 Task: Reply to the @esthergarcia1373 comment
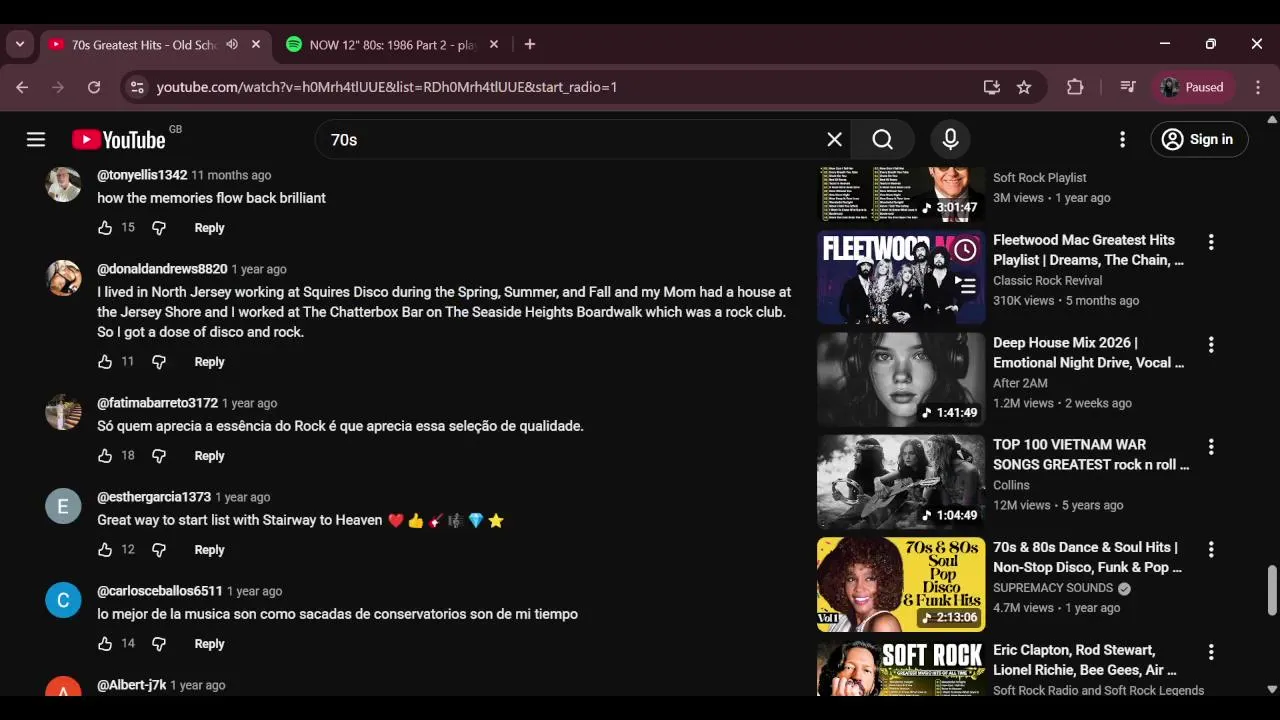click(209, 550)
